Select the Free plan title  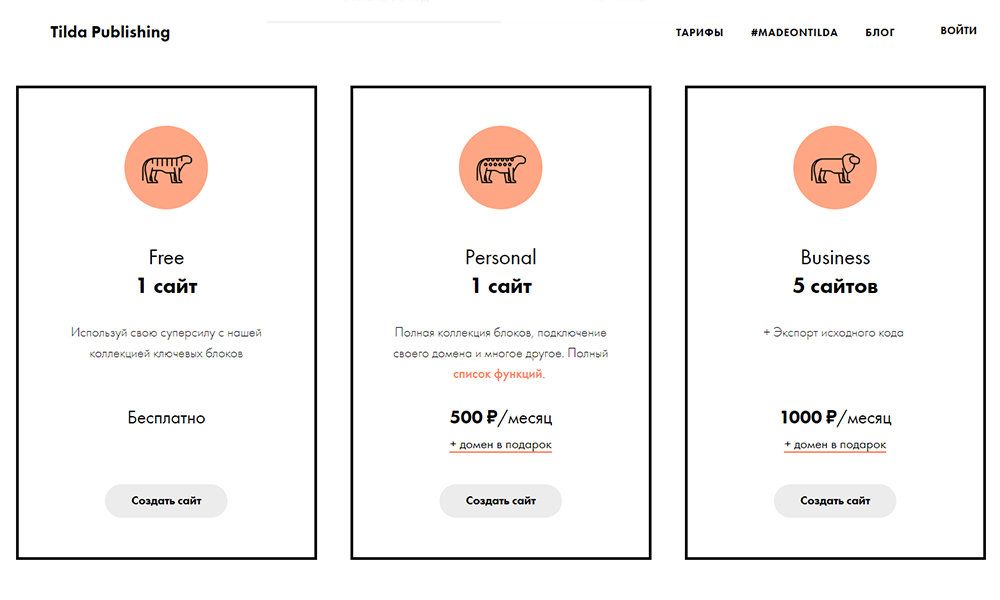(x=166, y=258)
